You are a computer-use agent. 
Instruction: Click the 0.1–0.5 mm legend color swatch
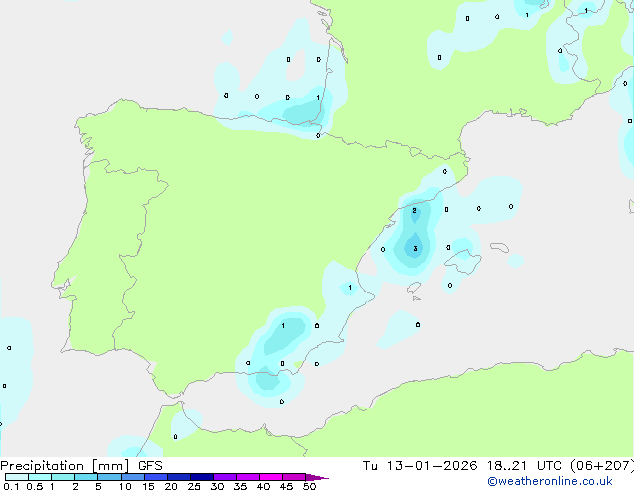coord(17,477)
